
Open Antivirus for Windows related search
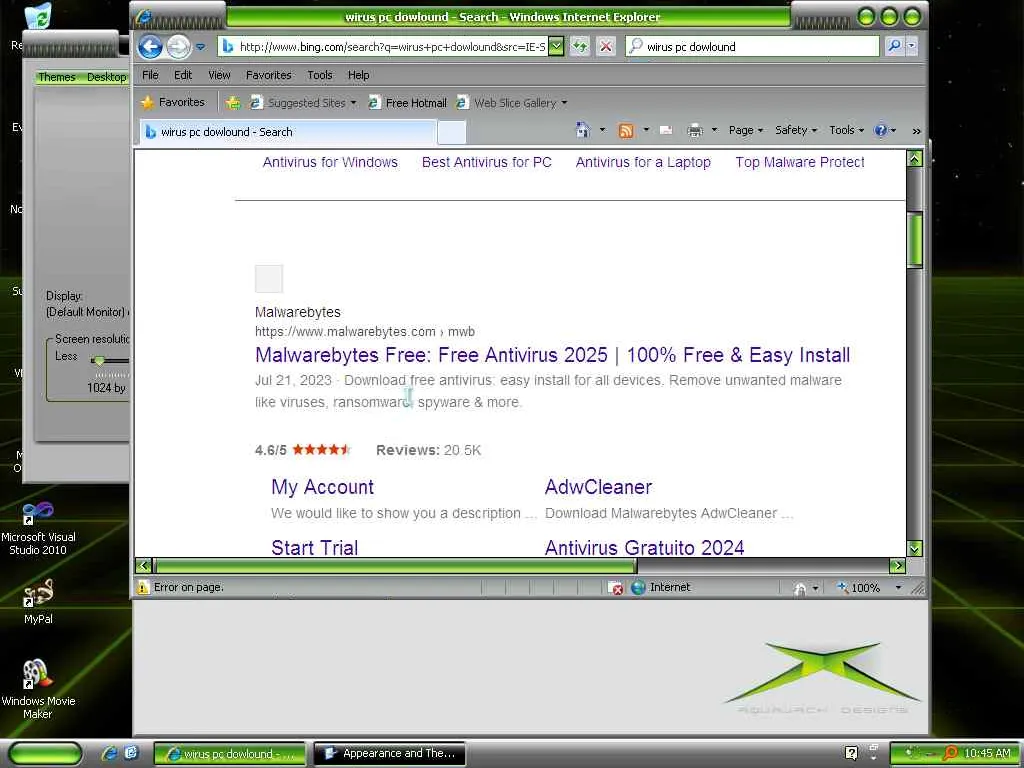coord(330,162)
